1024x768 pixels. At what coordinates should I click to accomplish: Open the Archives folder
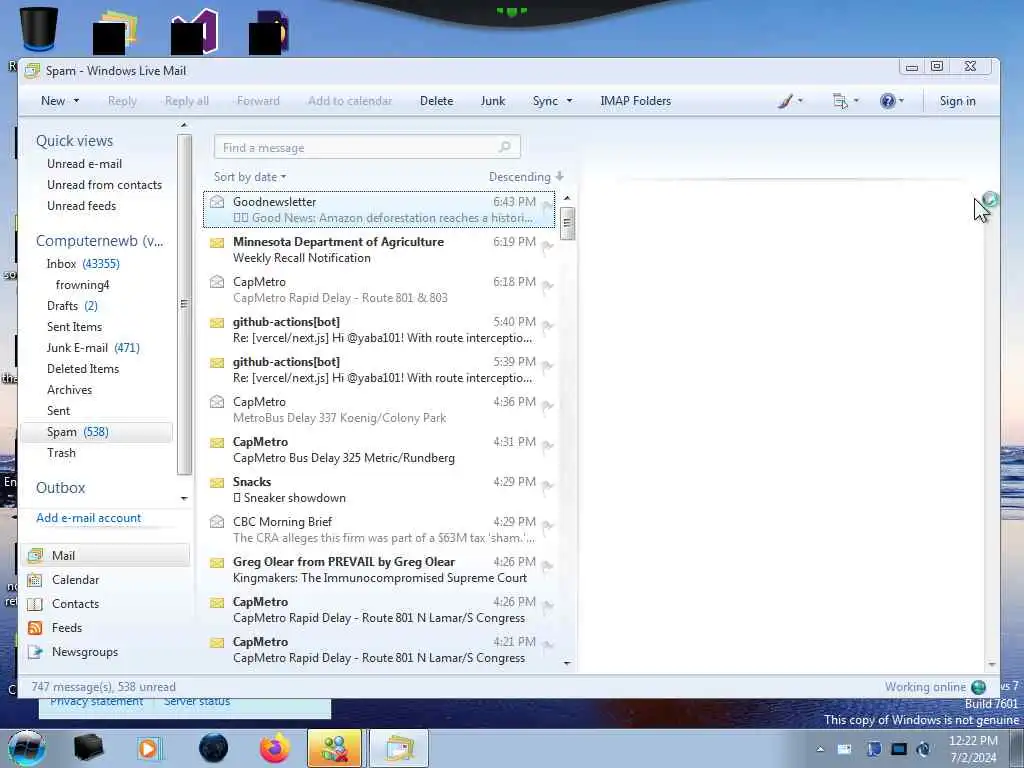pyautogui.click(x=69, y=390)
